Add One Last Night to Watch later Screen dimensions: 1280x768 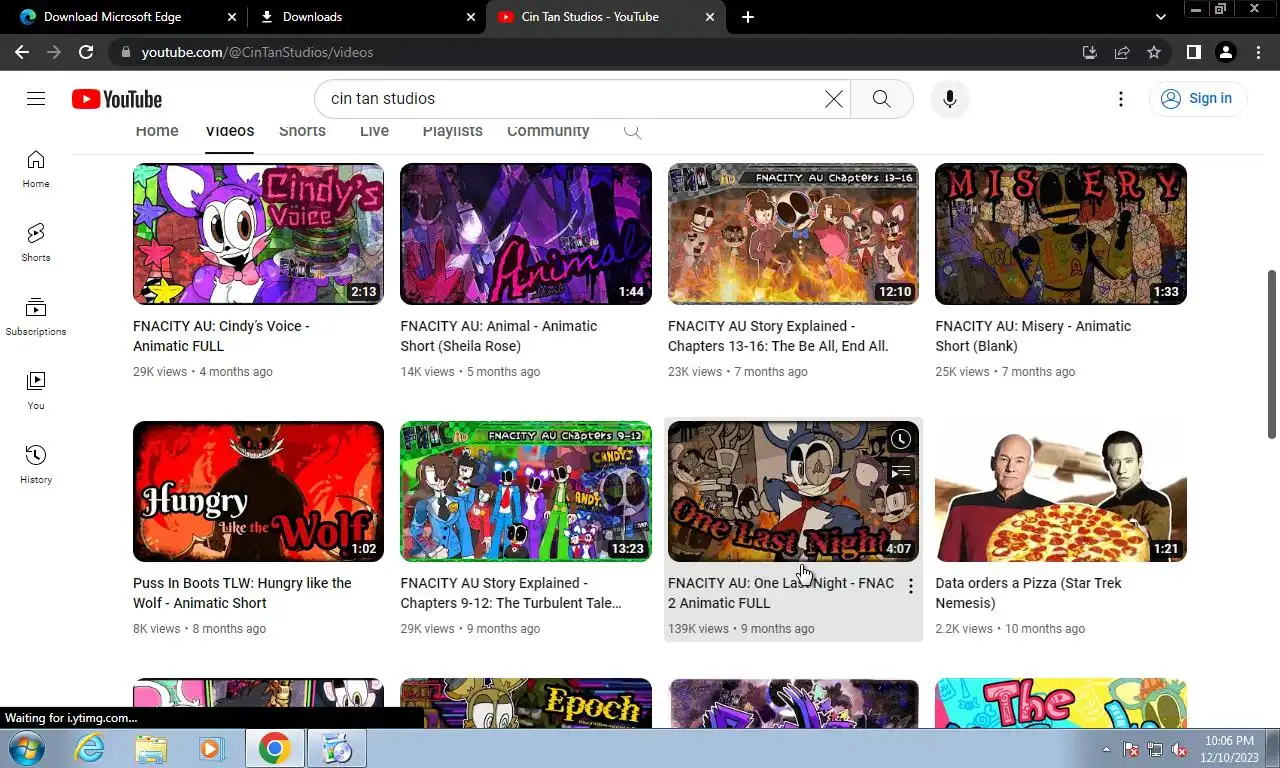pos(901,439)
